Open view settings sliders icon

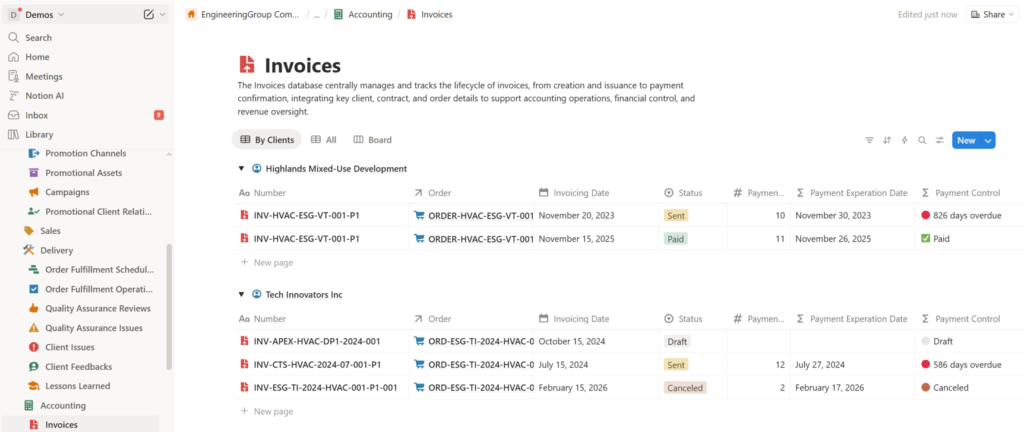pyautogui.click(x=939, y=141)
